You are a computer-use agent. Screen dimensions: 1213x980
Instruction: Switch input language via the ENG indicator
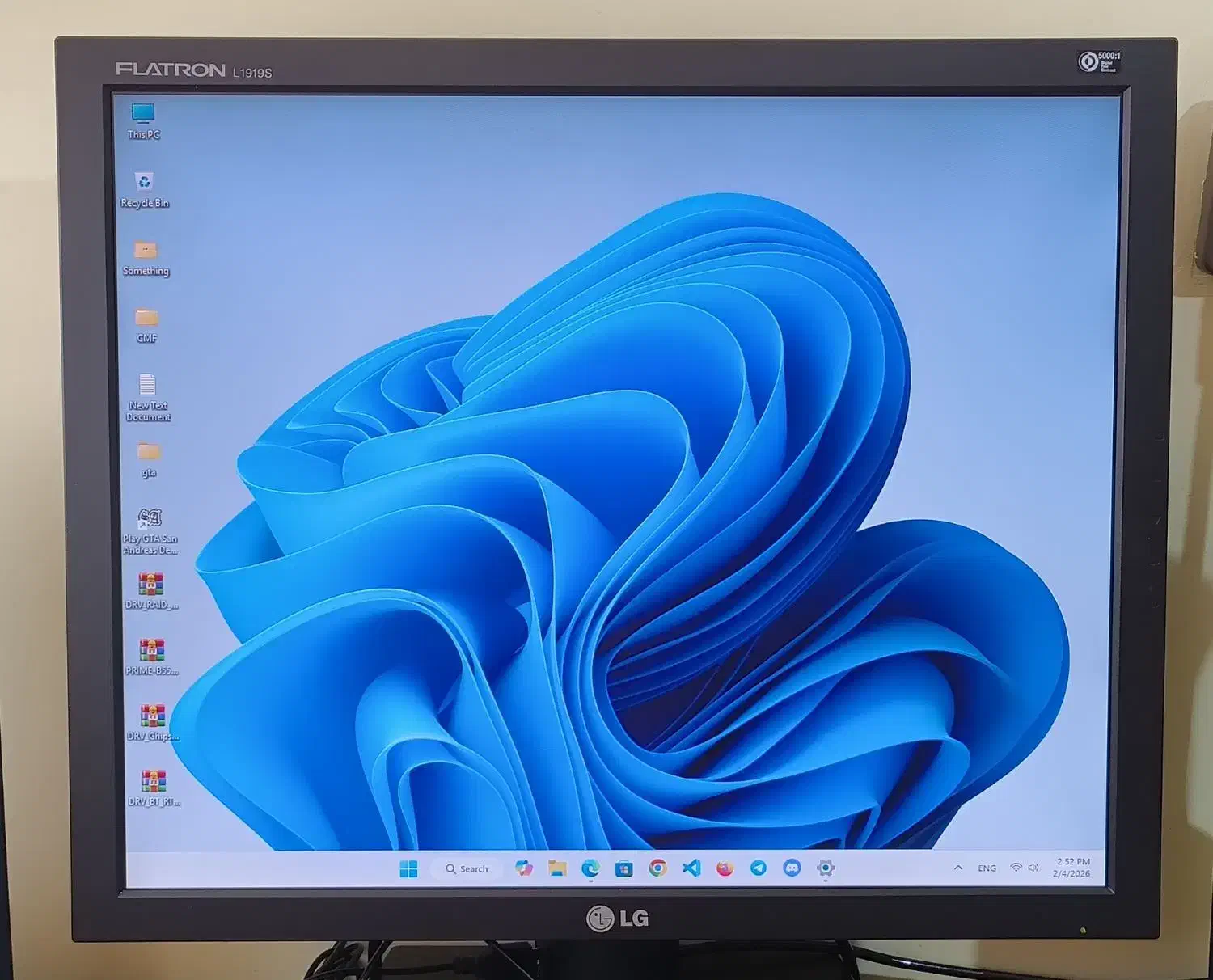987,867
